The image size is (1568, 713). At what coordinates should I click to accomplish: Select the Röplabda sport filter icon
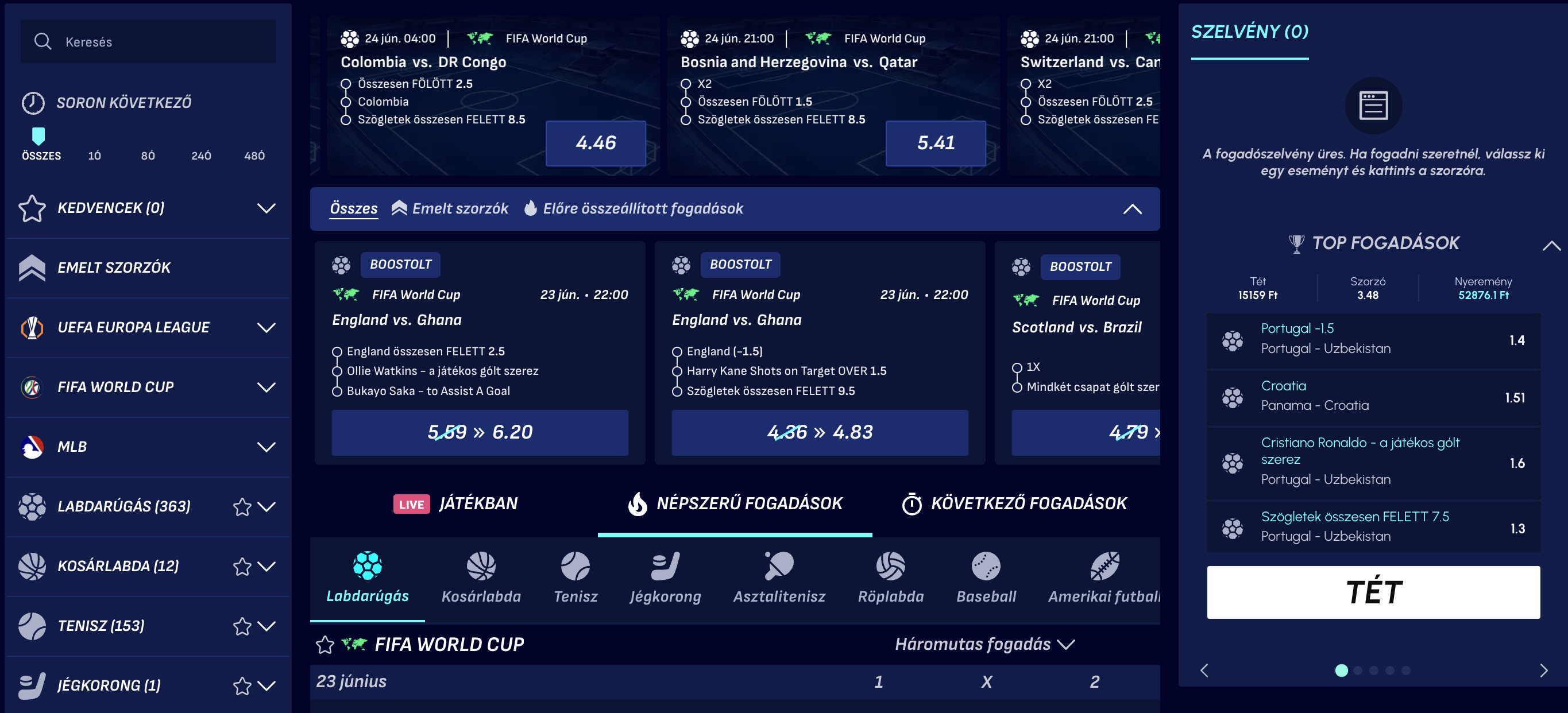tap(890, 566)
